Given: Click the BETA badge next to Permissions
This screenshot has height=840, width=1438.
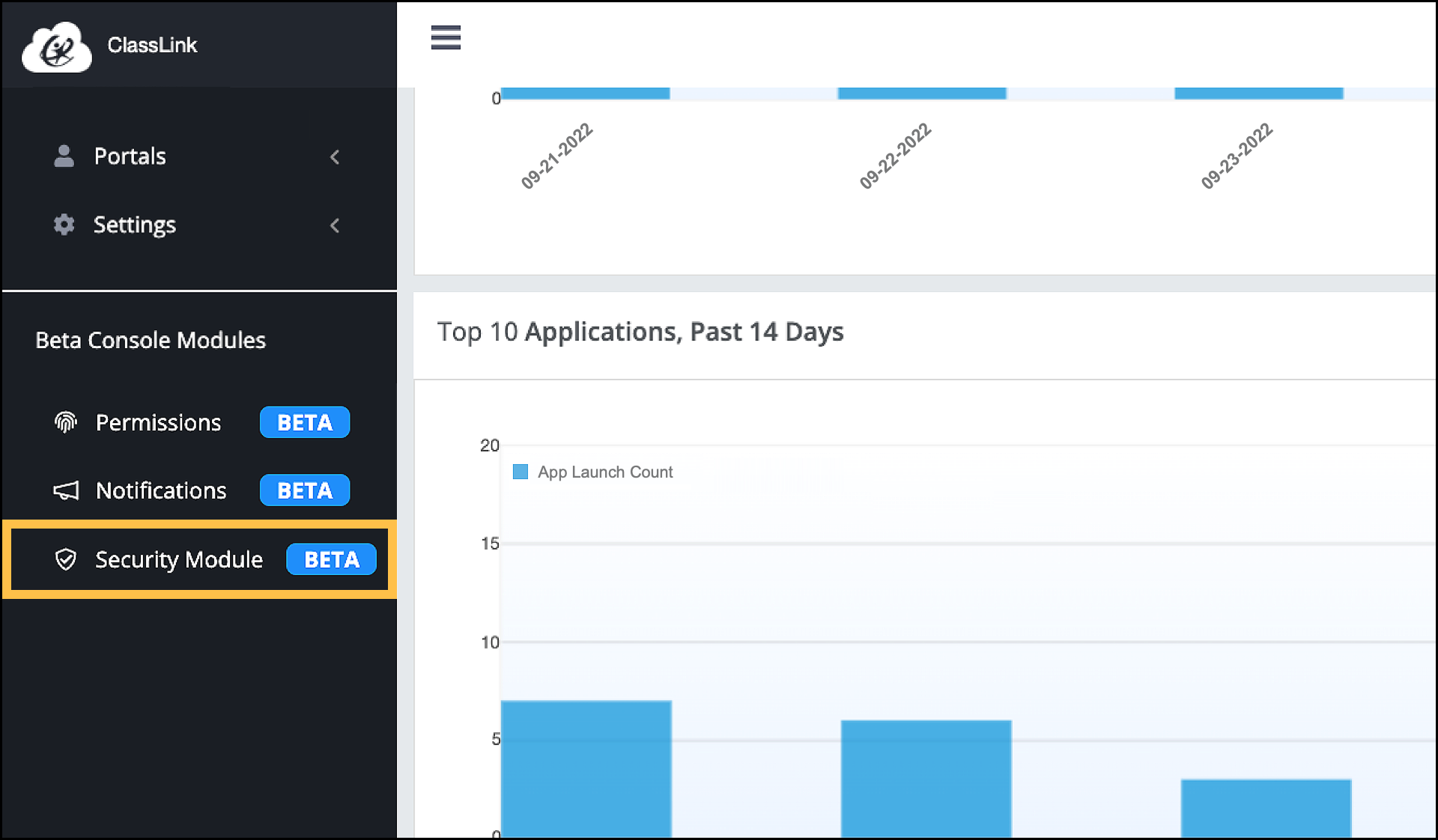Looking at the screenshot, I should point(305,422).
